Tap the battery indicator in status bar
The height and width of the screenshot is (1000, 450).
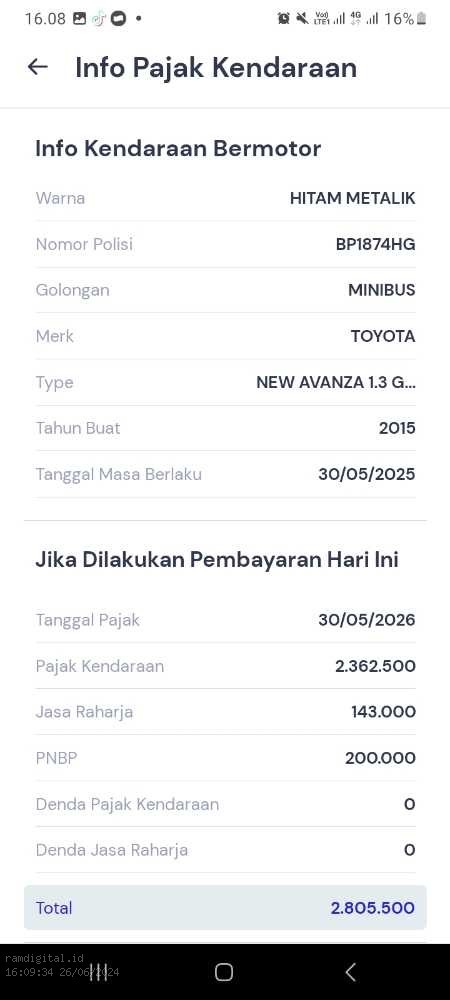coord(421,18)
